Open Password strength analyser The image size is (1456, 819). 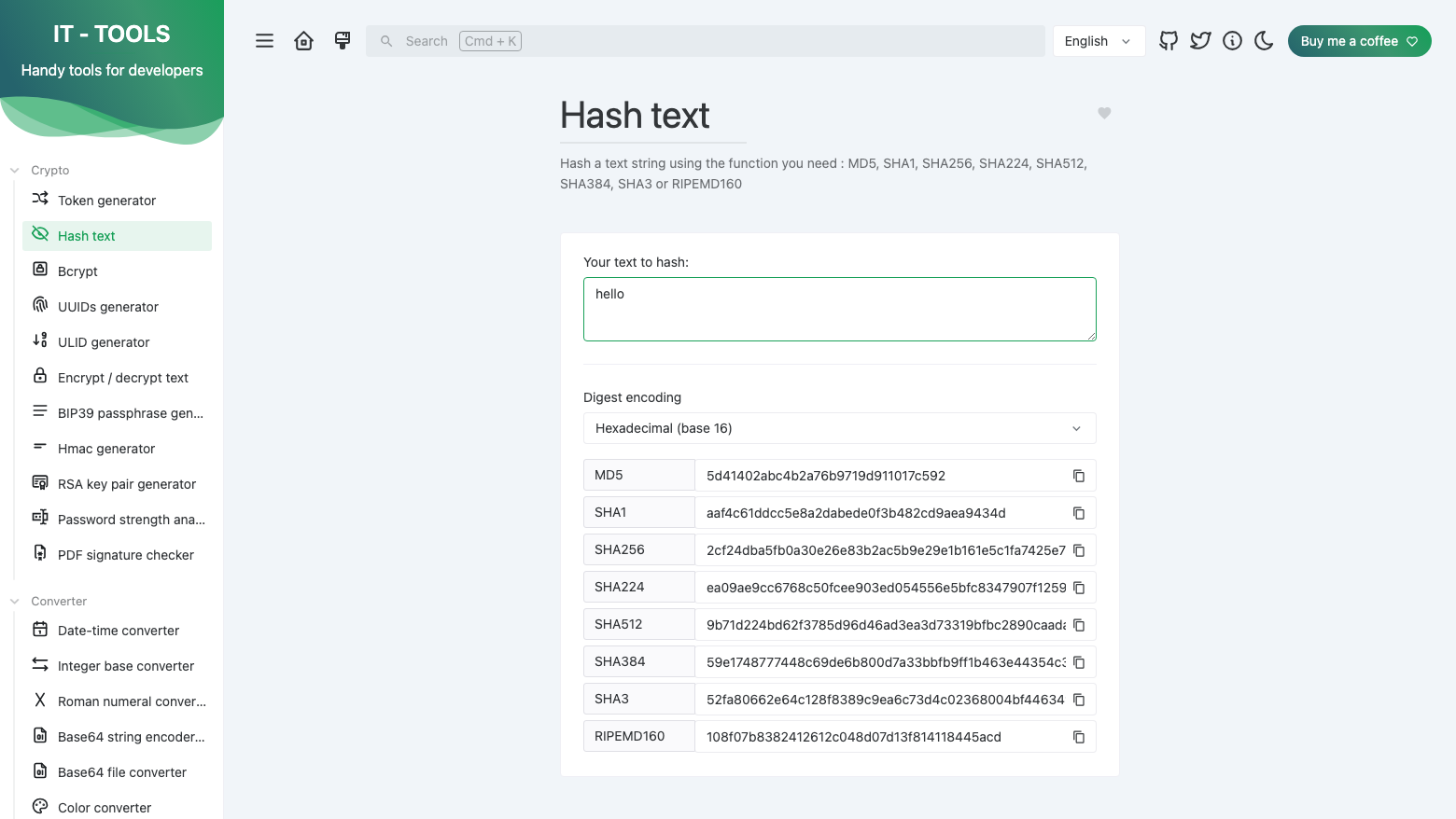tap(117, 520)
